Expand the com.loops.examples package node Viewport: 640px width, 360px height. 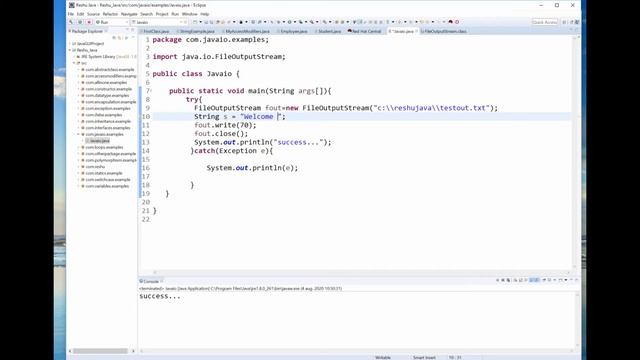78,147
